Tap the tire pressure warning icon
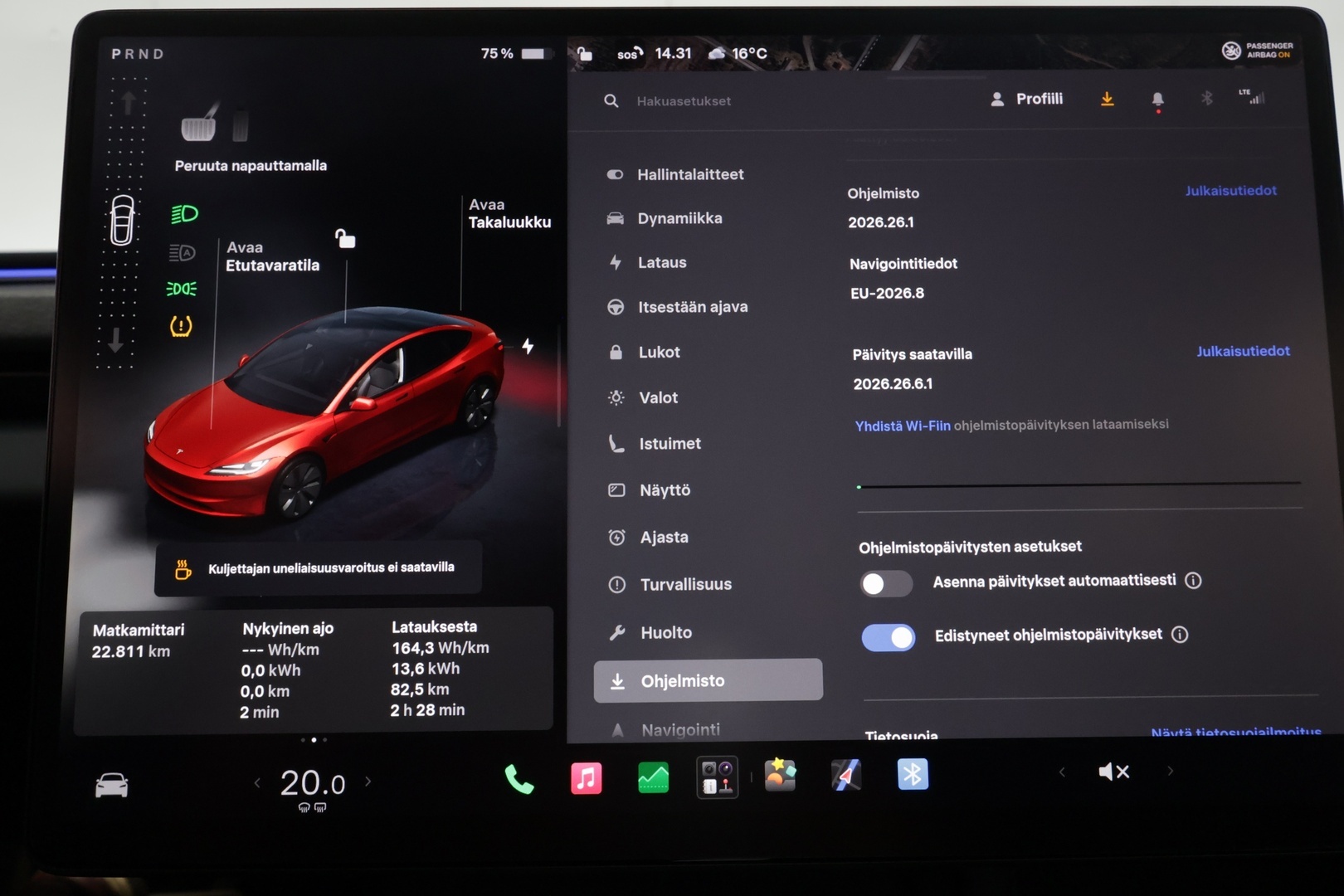 pos(181,326)
